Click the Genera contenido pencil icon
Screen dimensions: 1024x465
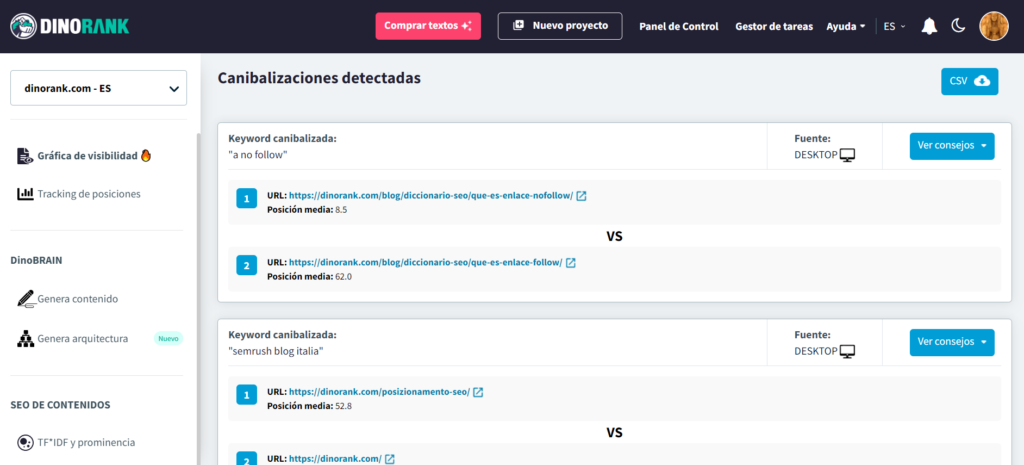[25, 299]
